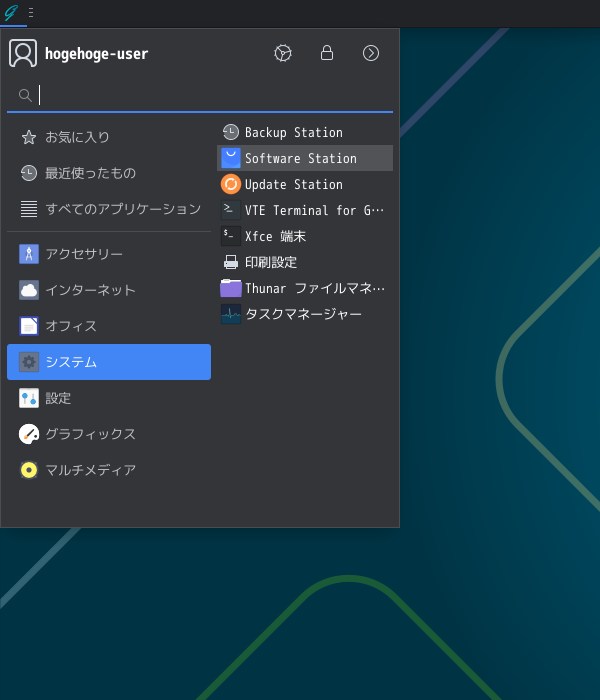Select インターネット category
This screenshot has width=600, height=700.
tap(109, 290)
